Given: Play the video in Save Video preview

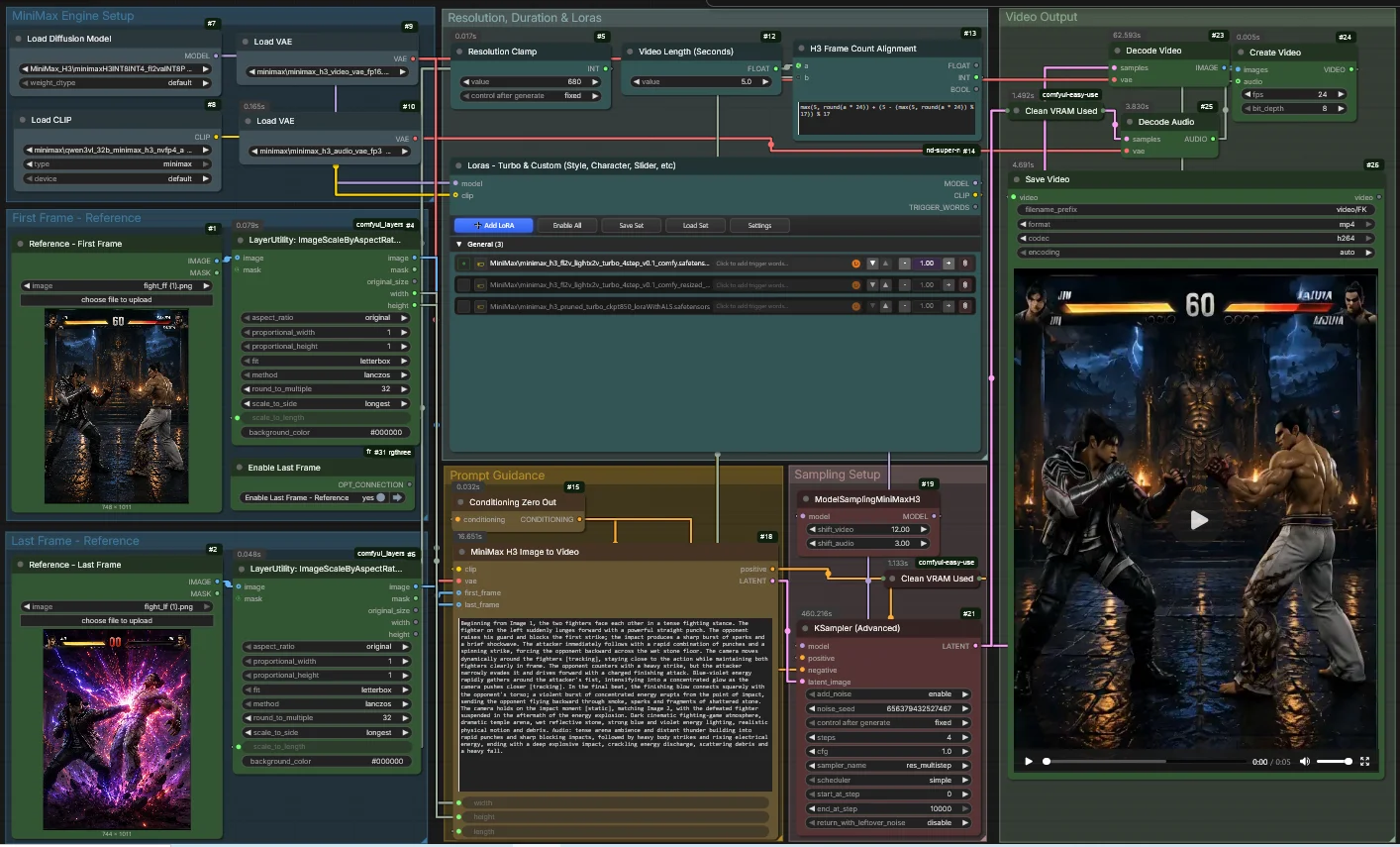Looking at the screenshot, I should (1029, 761).
